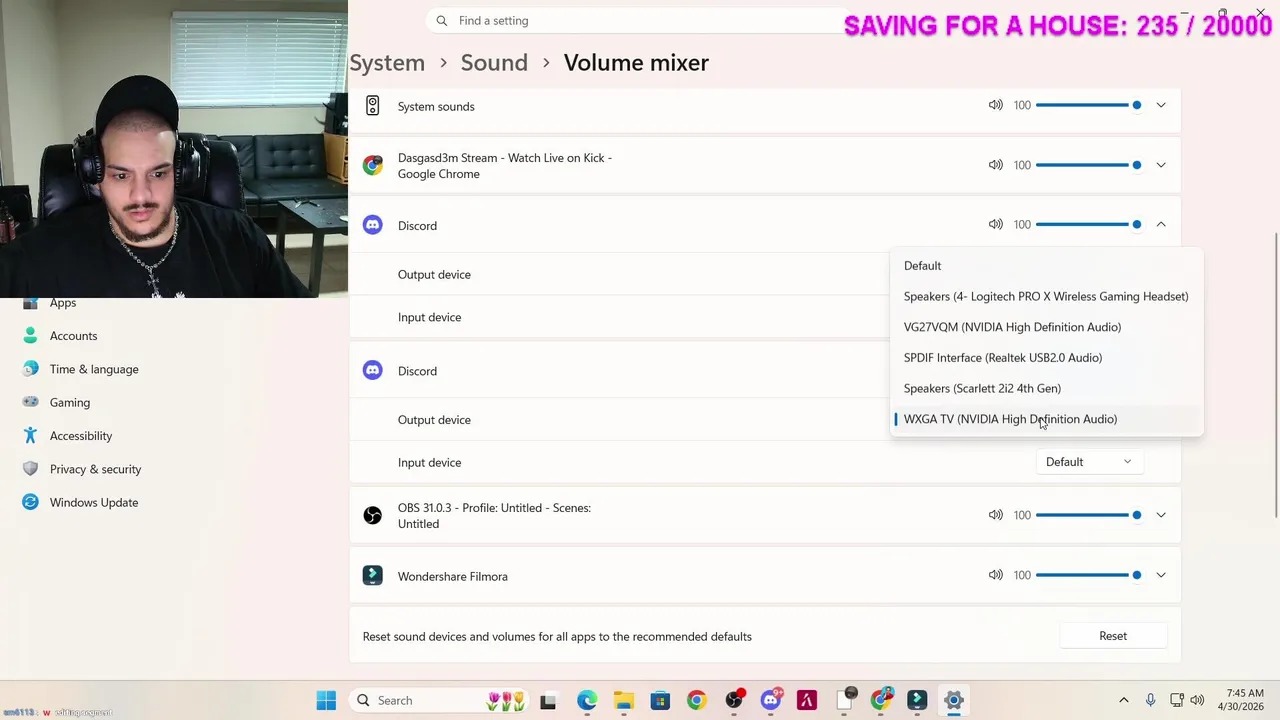Click the magnifier icon in Find a setting
This screenshot has width=1280, height=720.
(442, 21)
